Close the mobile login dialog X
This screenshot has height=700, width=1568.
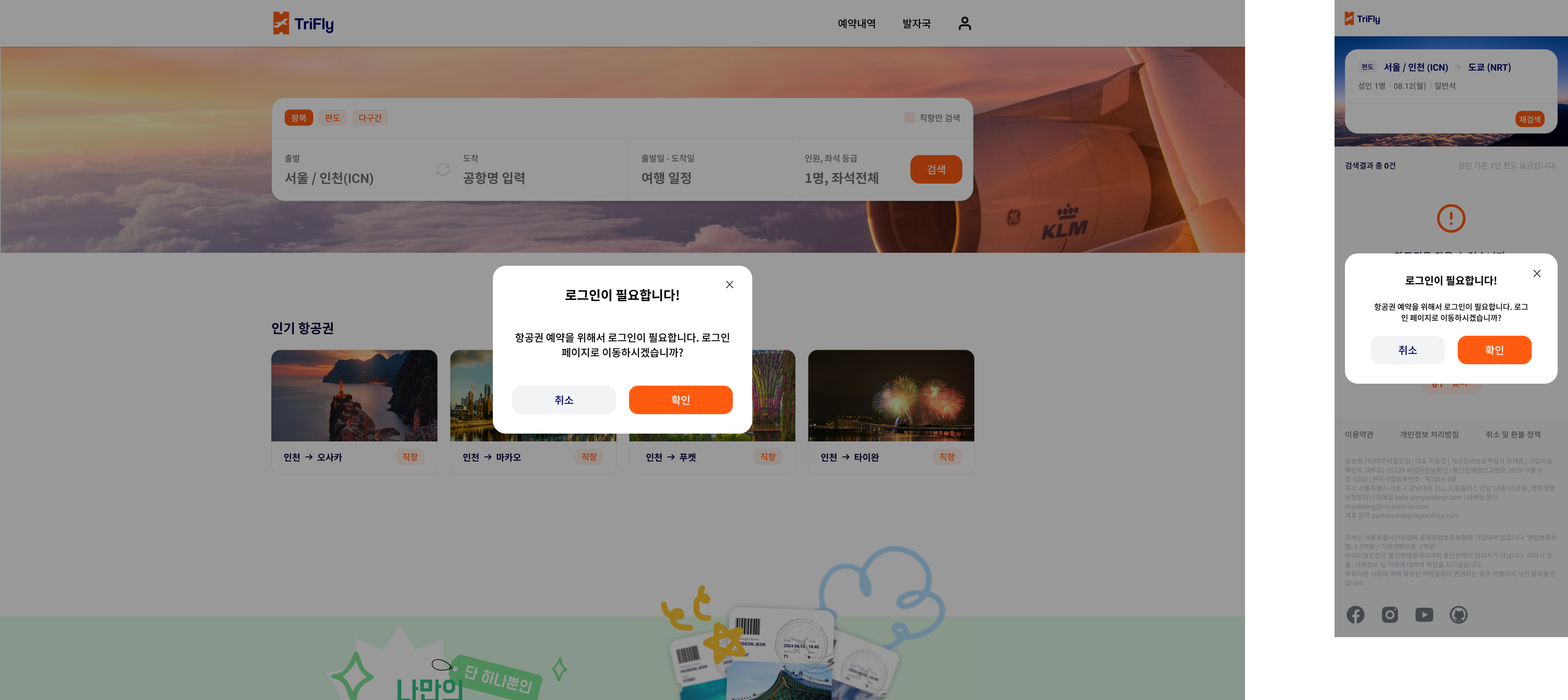click(1536, 274)
